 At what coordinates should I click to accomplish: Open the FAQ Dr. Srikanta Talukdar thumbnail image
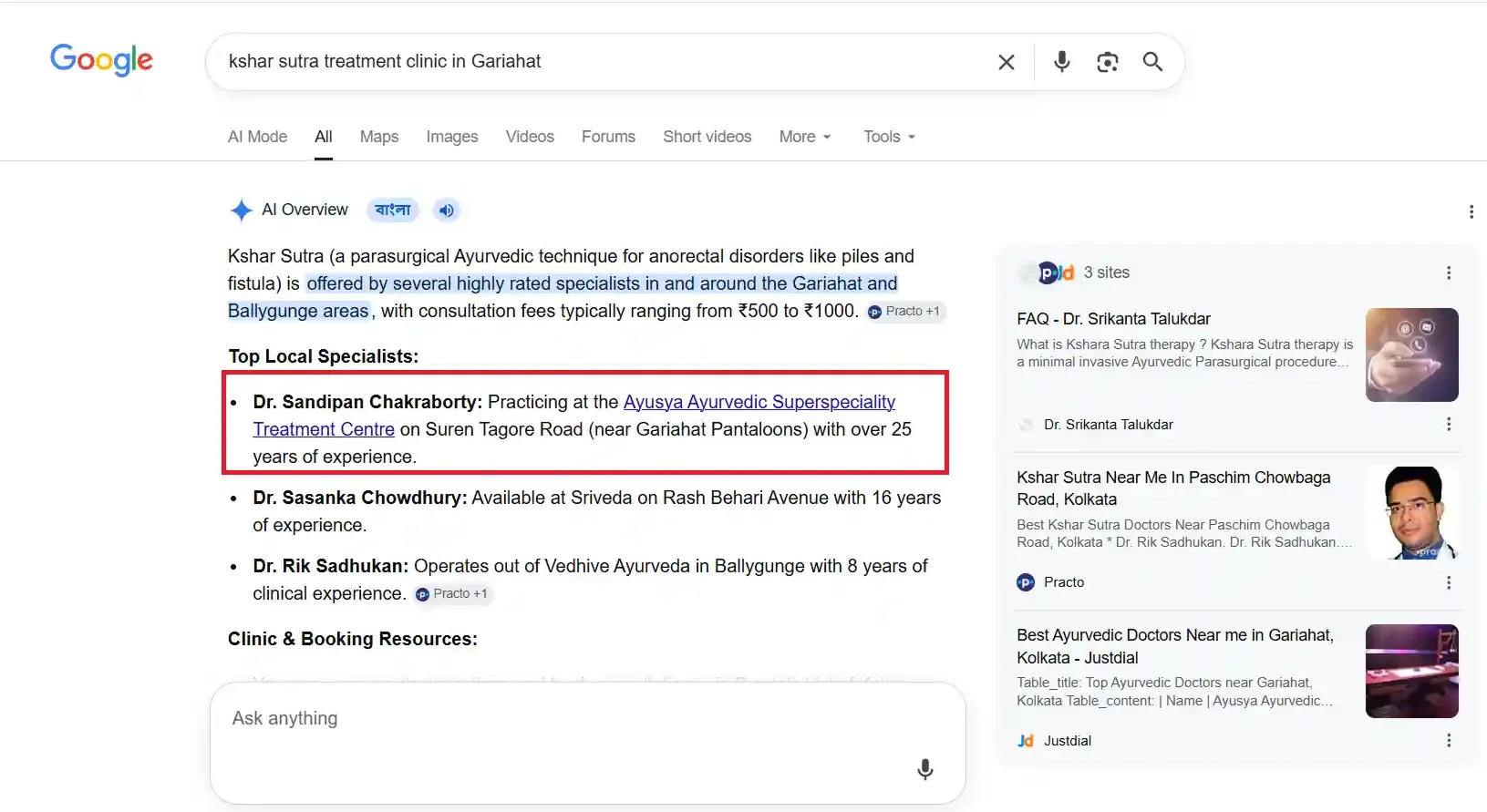pos(1411,355)
